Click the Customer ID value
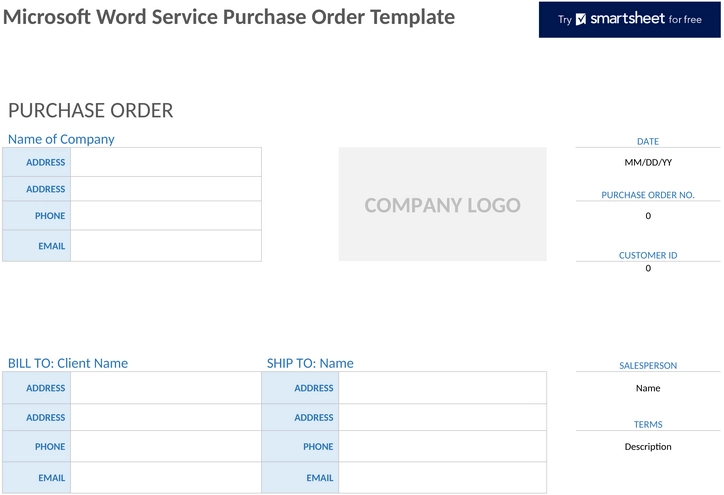Viewport: 724px width, 495px height. point(648,268)
